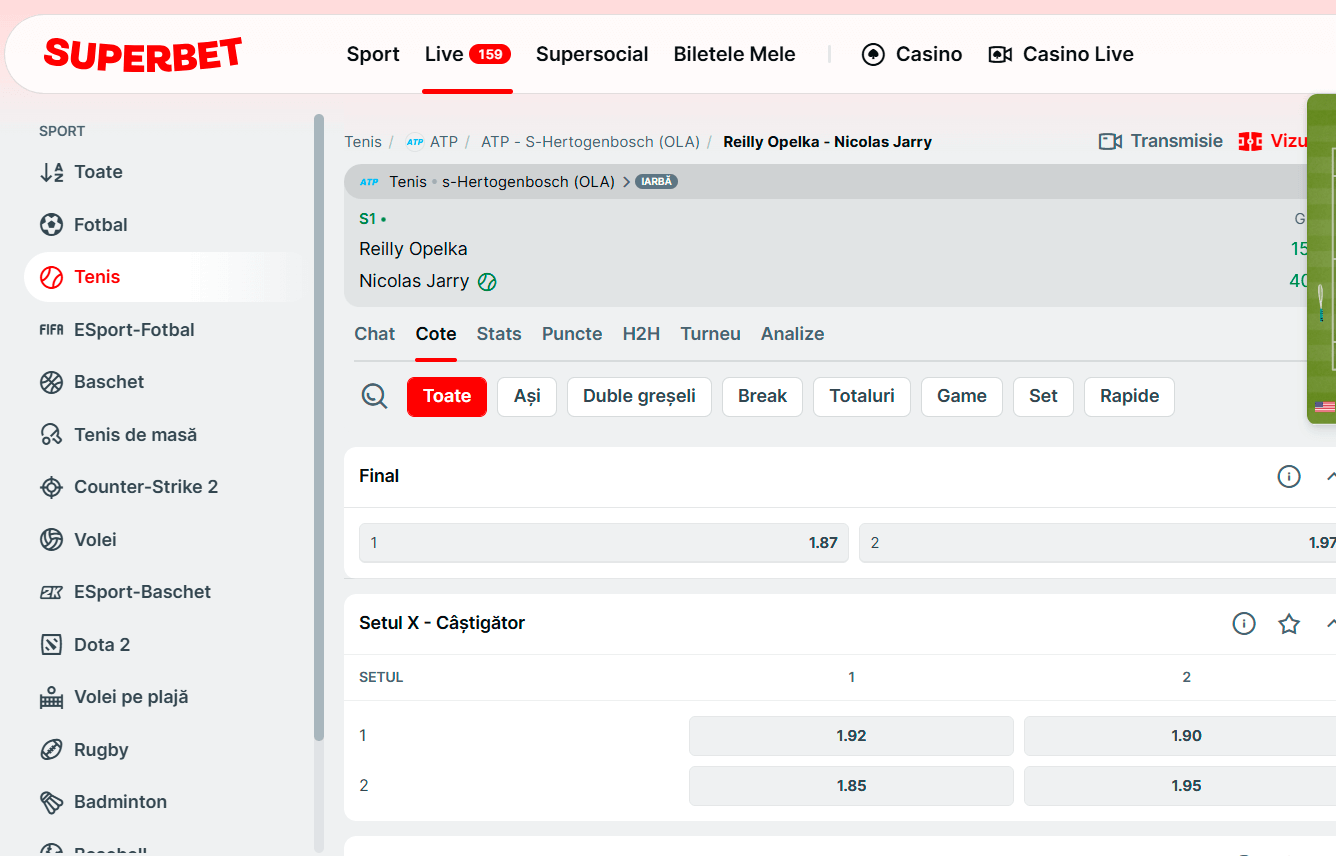The image size is (1336, 856).
Task: Switch to the Stats tab
Action: click(499, 334)
